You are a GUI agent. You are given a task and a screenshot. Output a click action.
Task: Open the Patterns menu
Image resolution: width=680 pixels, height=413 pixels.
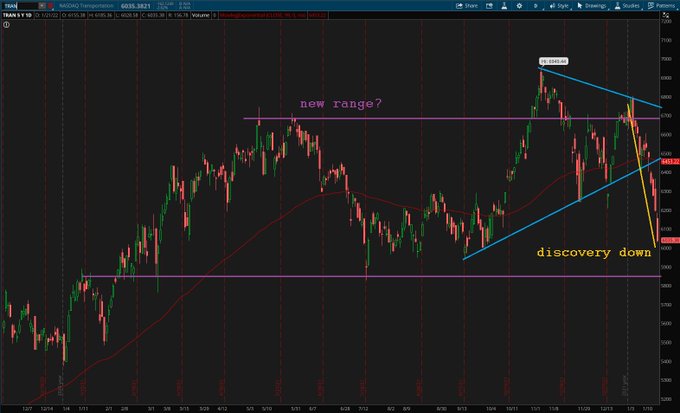click(661, 6)
